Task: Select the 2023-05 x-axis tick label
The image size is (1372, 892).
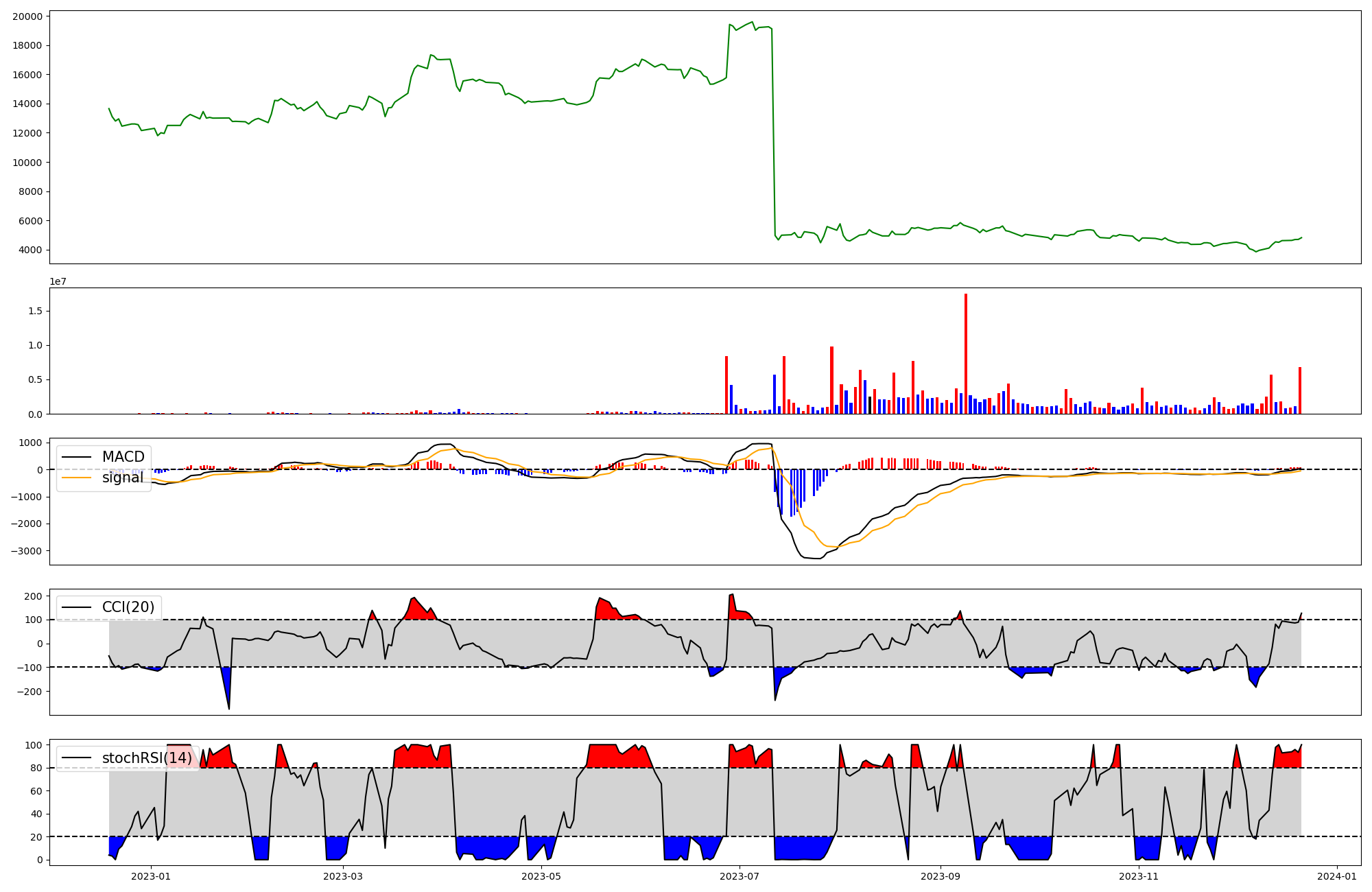Action: (x=542, y=876)
